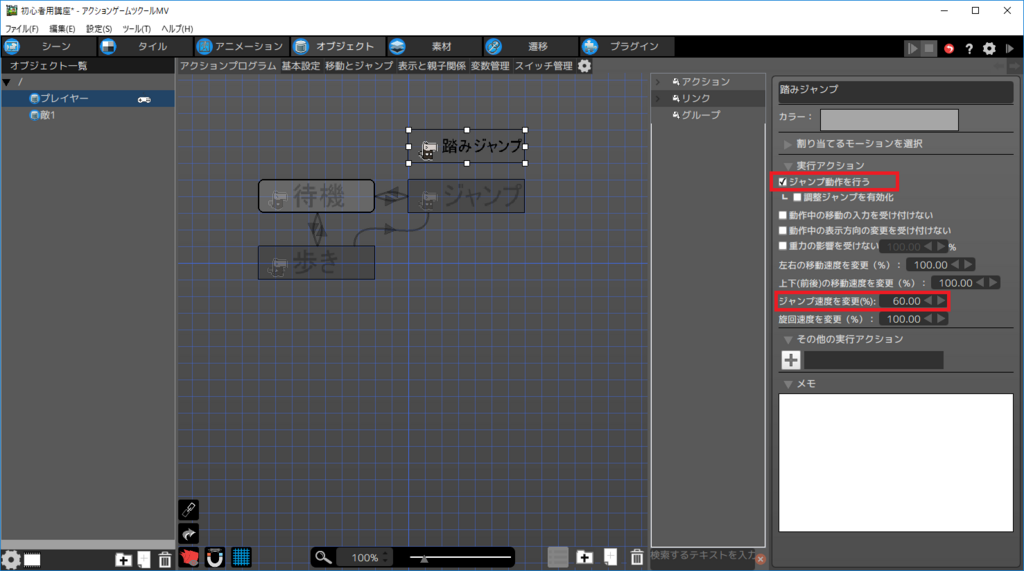Increase ジャンプ速度 with right arrow
The image size is (1024, 571).
[x=941, y=301]
